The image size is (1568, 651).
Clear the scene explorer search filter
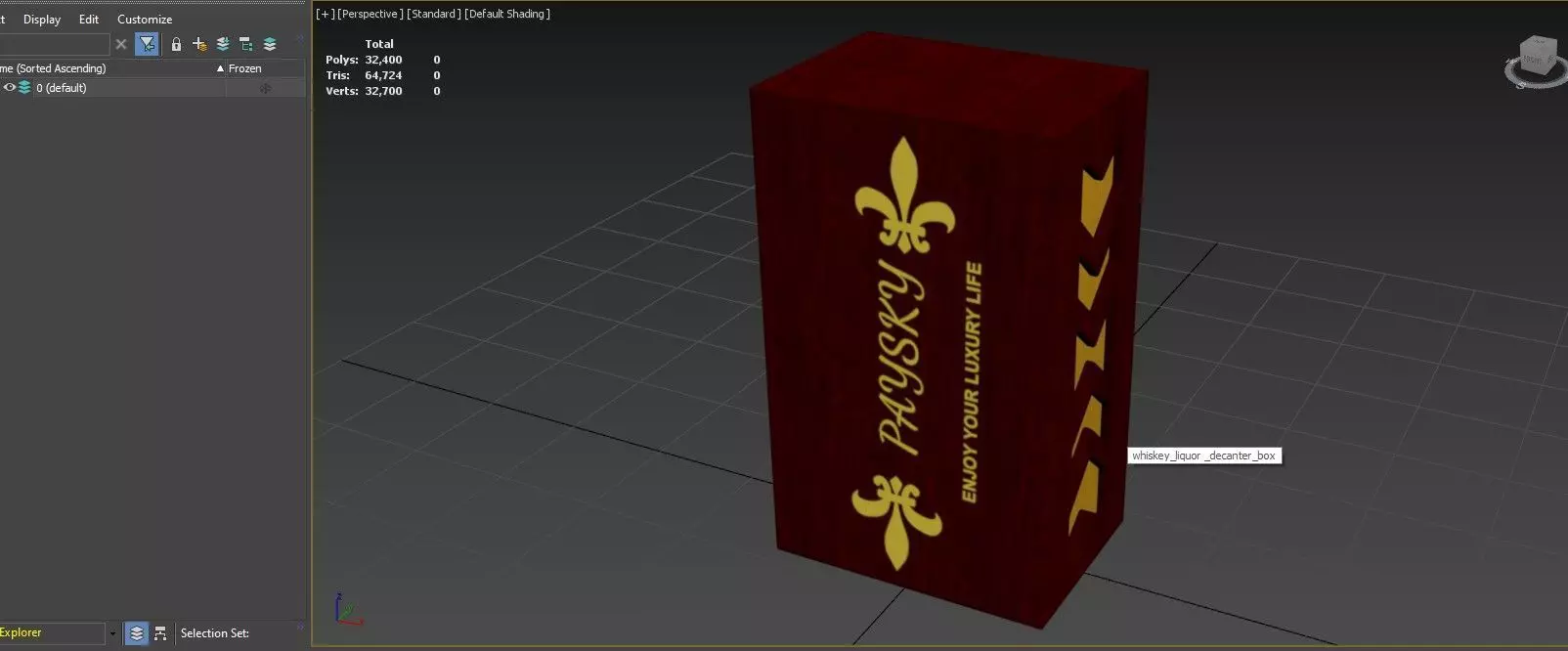coord(121,44)
